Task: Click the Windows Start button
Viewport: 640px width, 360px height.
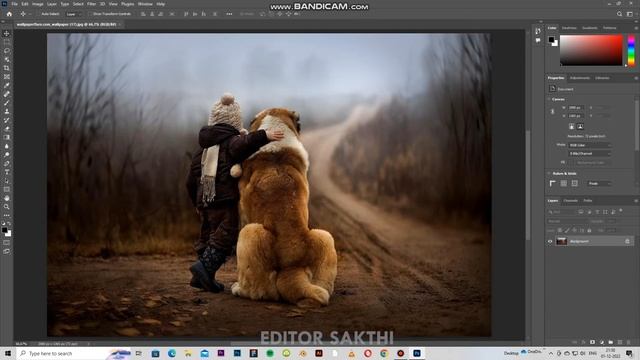Action: (8, 353)
